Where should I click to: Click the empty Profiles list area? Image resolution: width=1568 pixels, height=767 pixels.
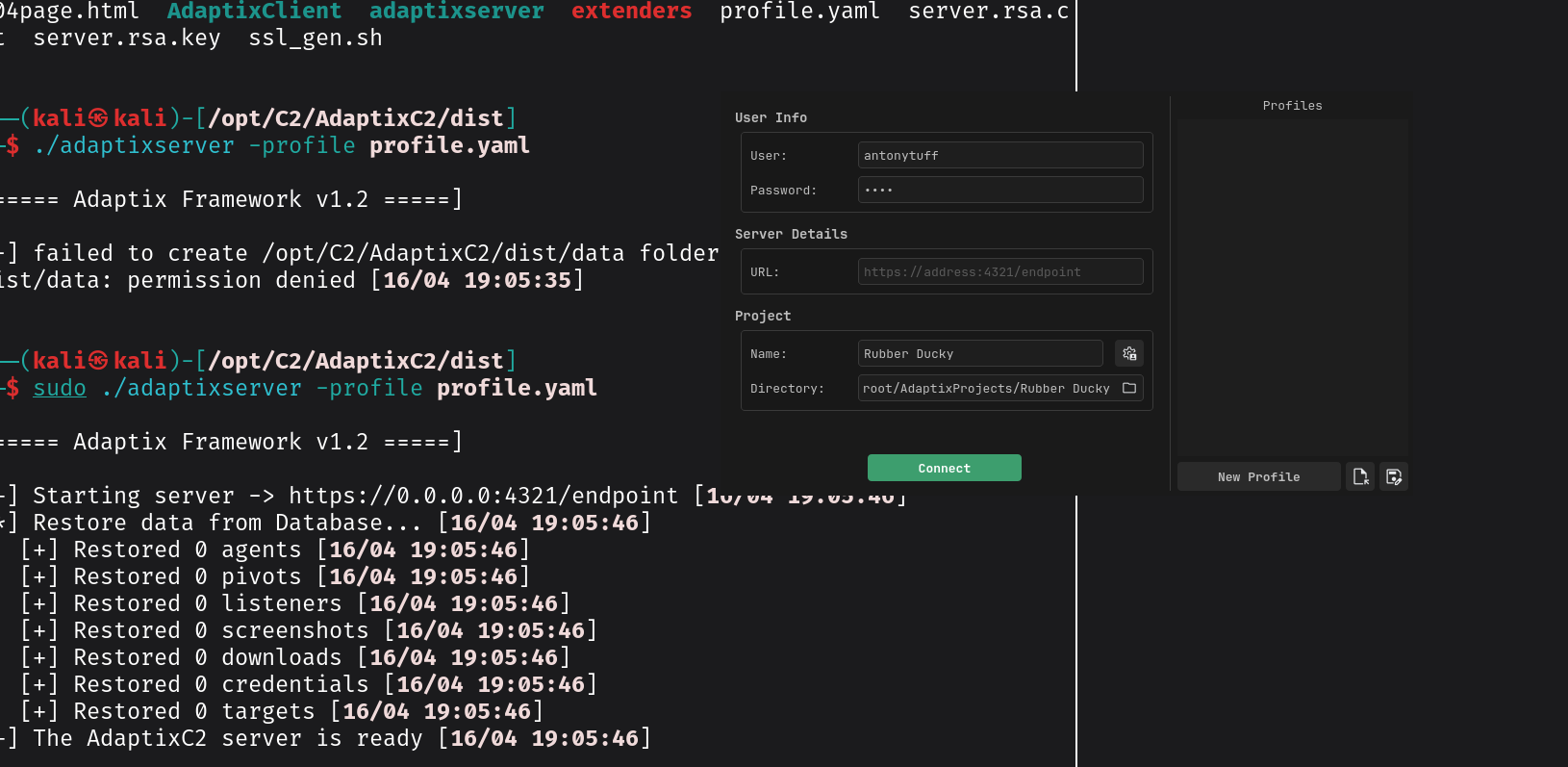(x=1292, y=287)
